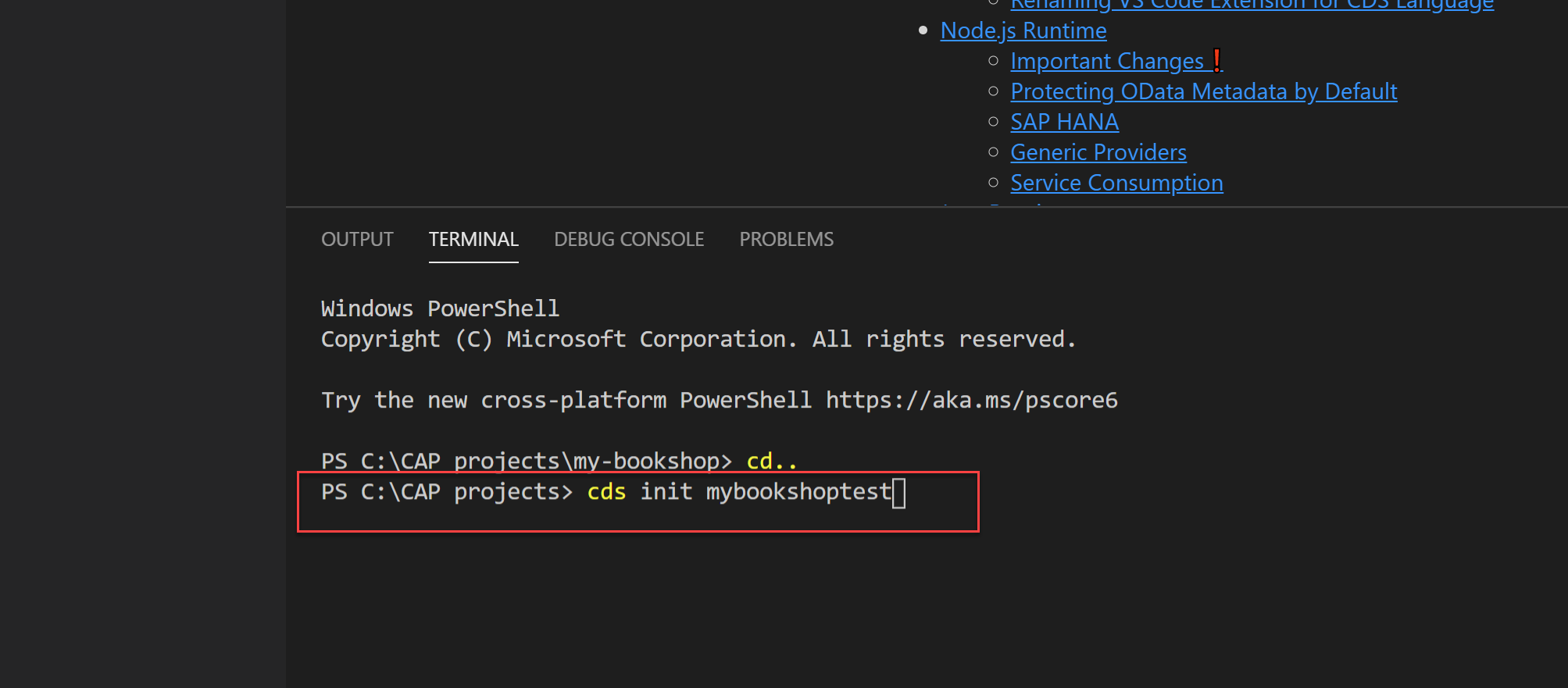
Task: Select the TERMINAL tab
Action: pos(473,239)
